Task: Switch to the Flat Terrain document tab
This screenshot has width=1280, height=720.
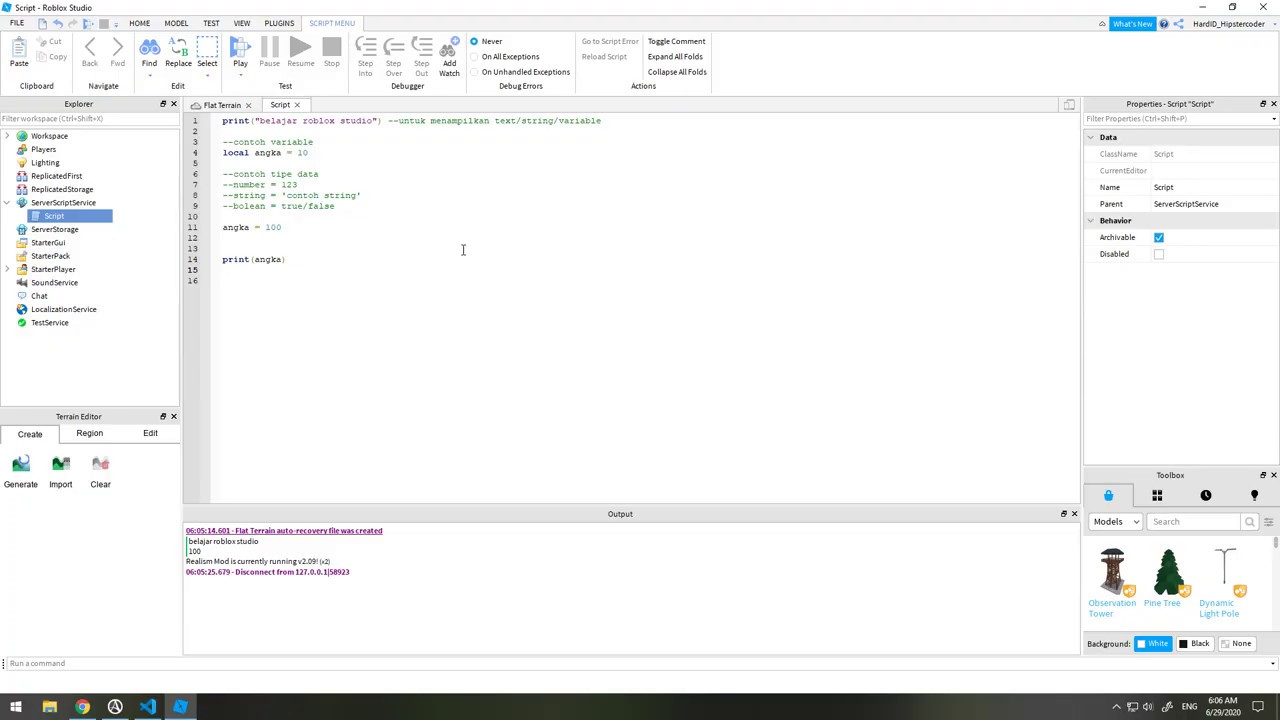Action: (222, 105)
